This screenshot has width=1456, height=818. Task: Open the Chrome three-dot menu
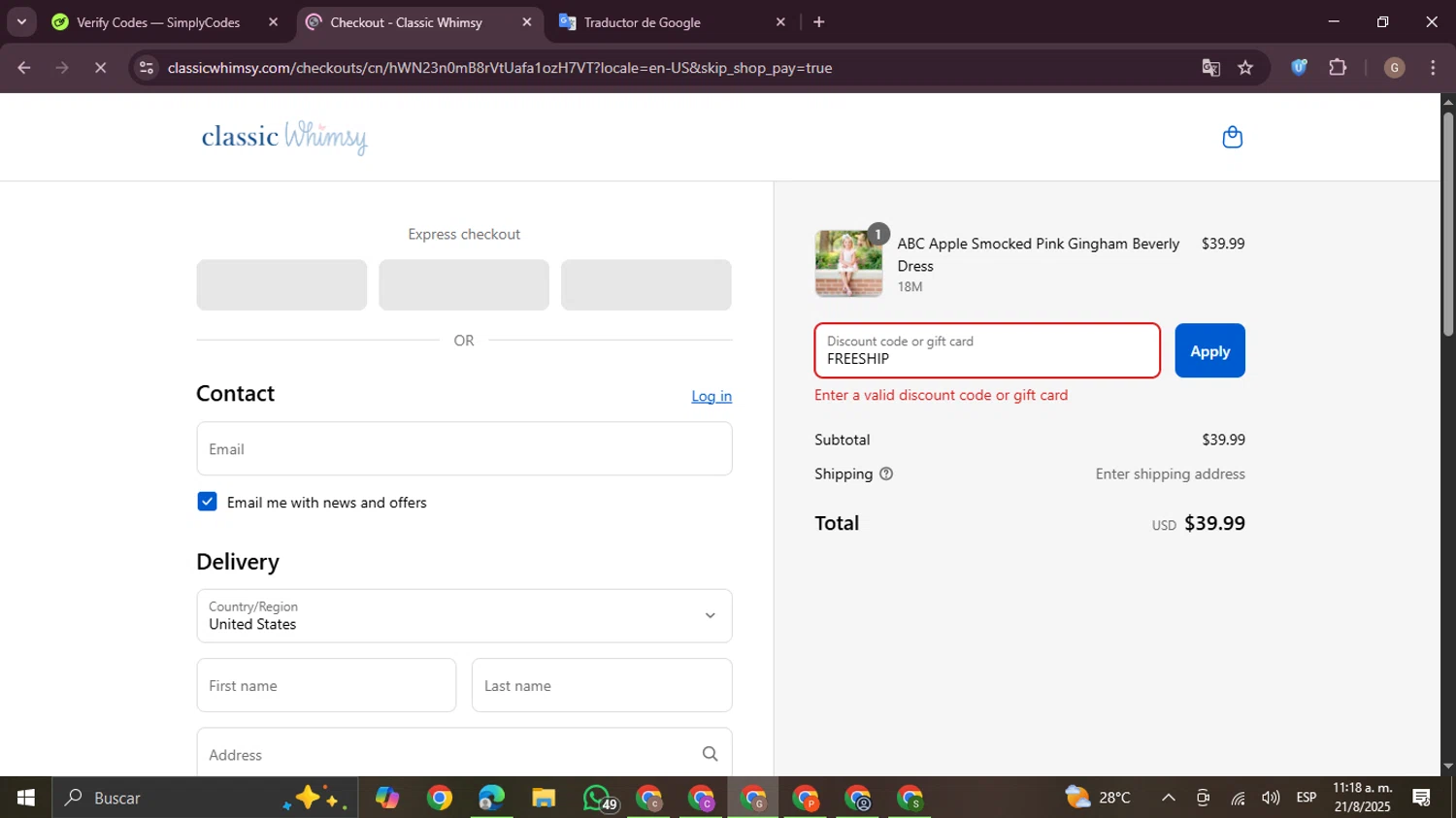click(x=1433, y=67)
